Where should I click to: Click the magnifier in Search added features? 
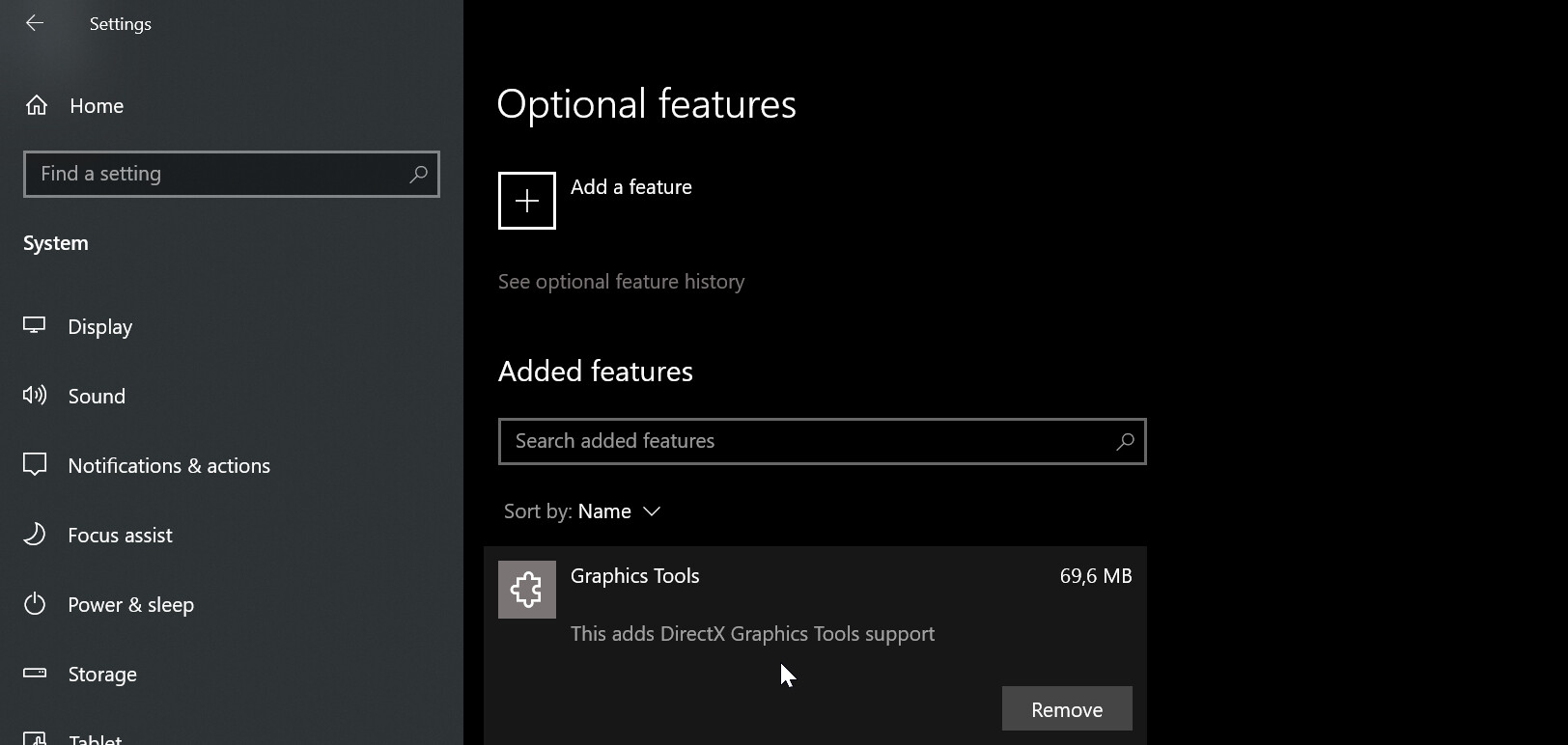[x=1125, y=441]
